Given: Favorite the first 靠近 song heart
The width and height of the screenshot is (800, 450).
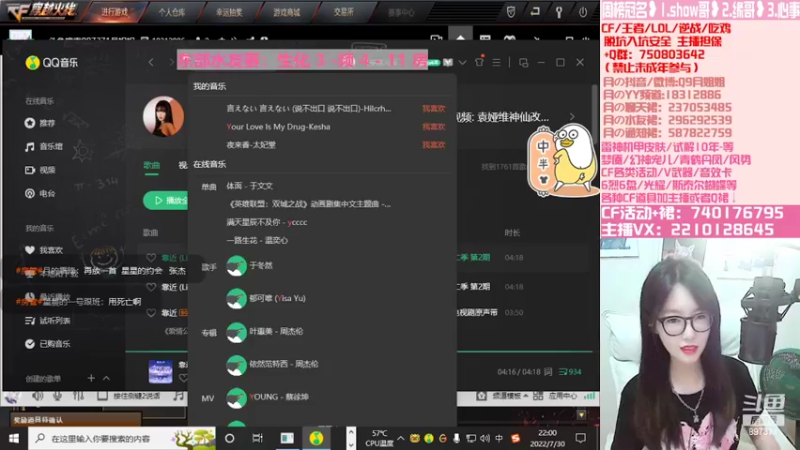Looking at the screenshot, I should pos(151,258).
